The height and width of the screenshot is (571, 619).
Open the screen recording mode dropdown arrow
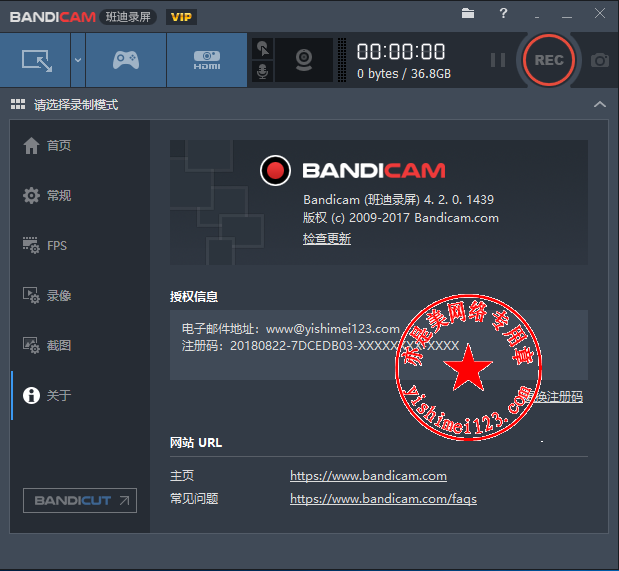tap(78, 60)
